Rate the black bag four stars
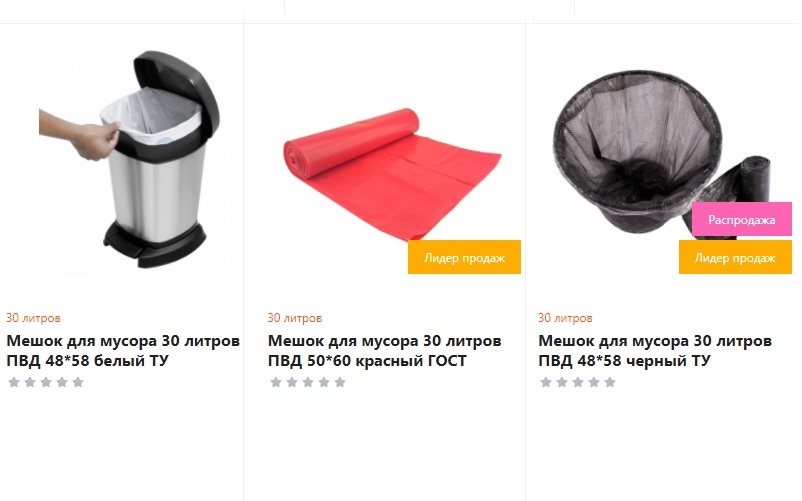This screenshot has height=501, width=802. point(594,382)
